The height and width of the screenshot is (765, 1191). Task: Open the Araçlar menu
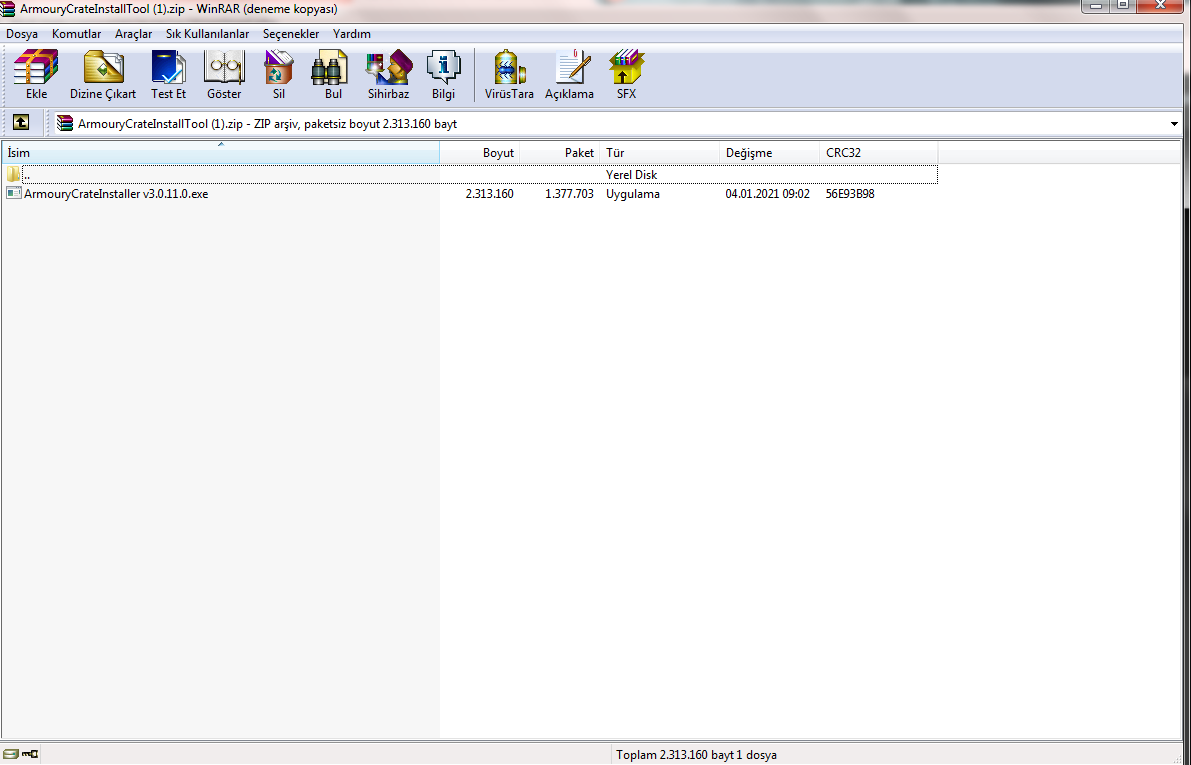(134, 34)
